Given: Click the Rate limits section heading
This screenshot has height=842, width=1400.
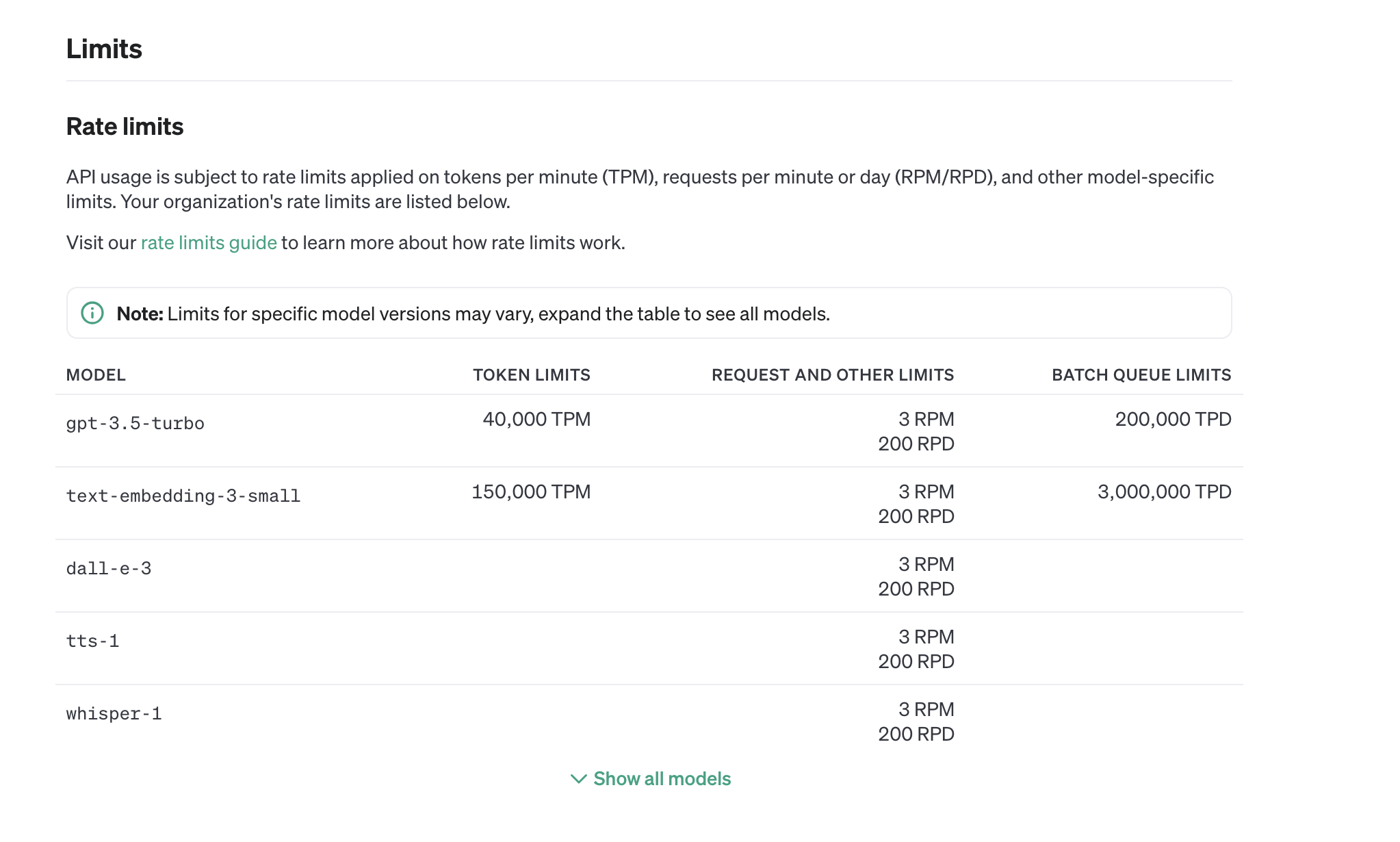Looking at the screenshot, I should click(125, 127).
